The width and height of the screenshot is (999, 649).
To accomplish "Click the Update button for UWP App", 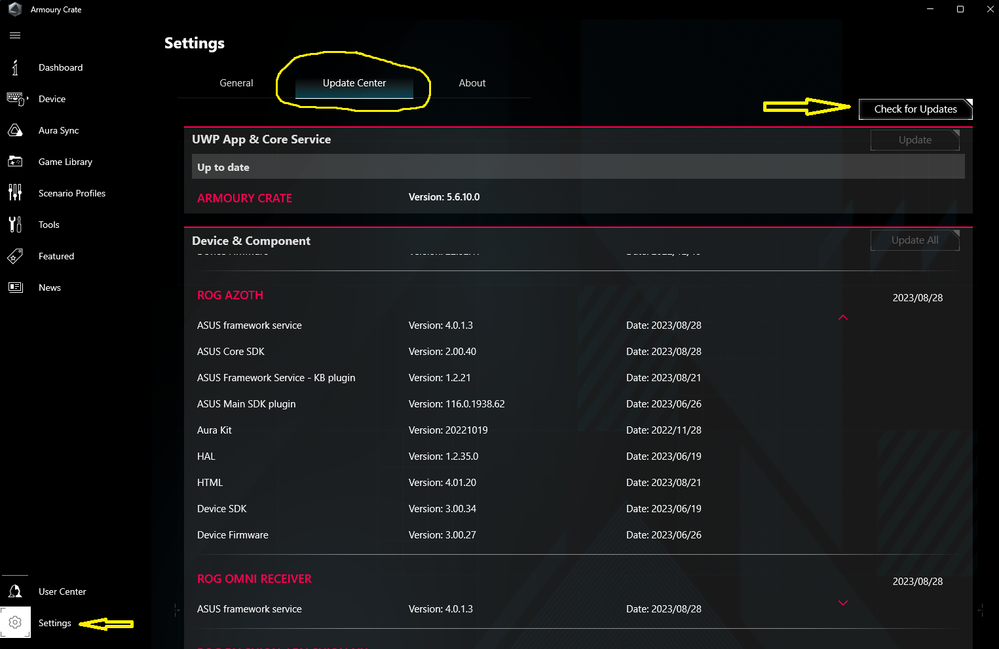I will tap(915, 140).
